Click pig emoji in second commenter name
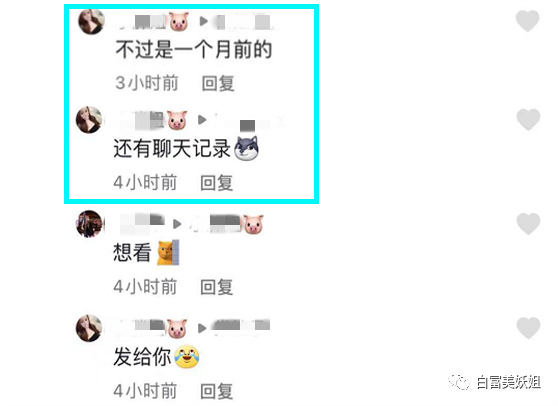The image size is (558, 406). tap(177, 120)
